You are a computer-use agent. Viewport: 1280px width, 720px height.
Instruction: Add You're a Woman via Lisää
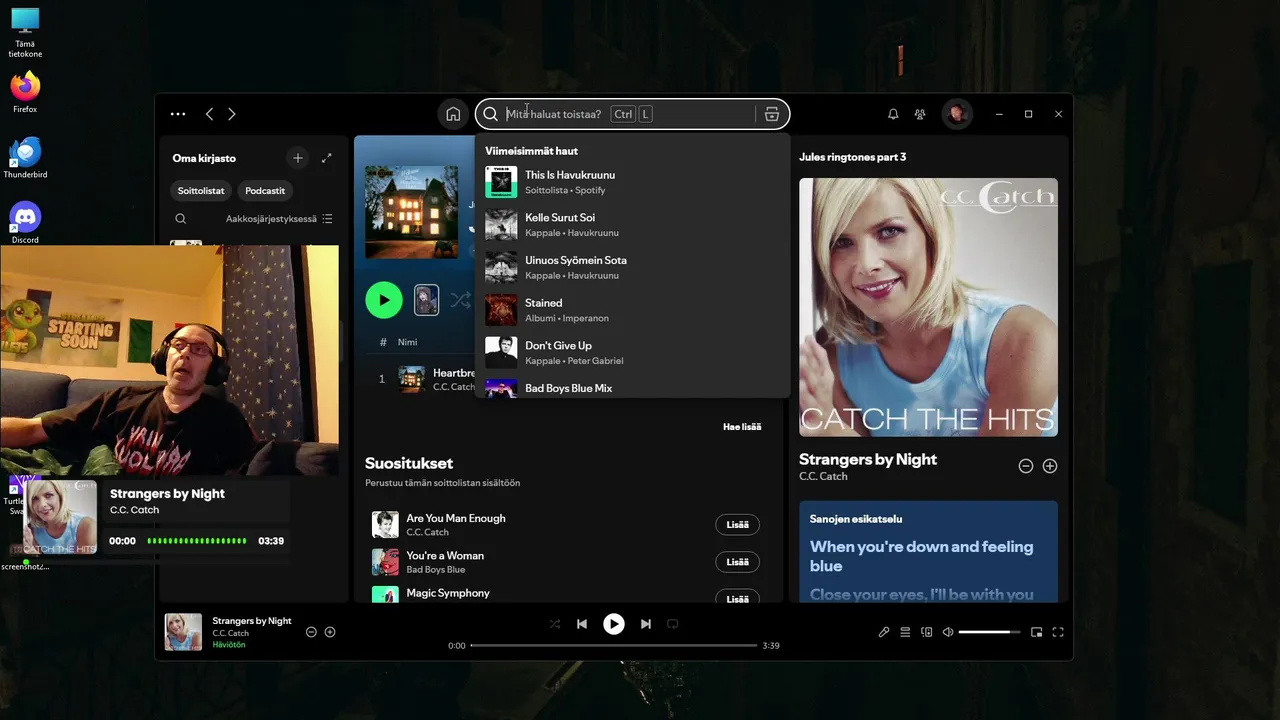[737, 562]
